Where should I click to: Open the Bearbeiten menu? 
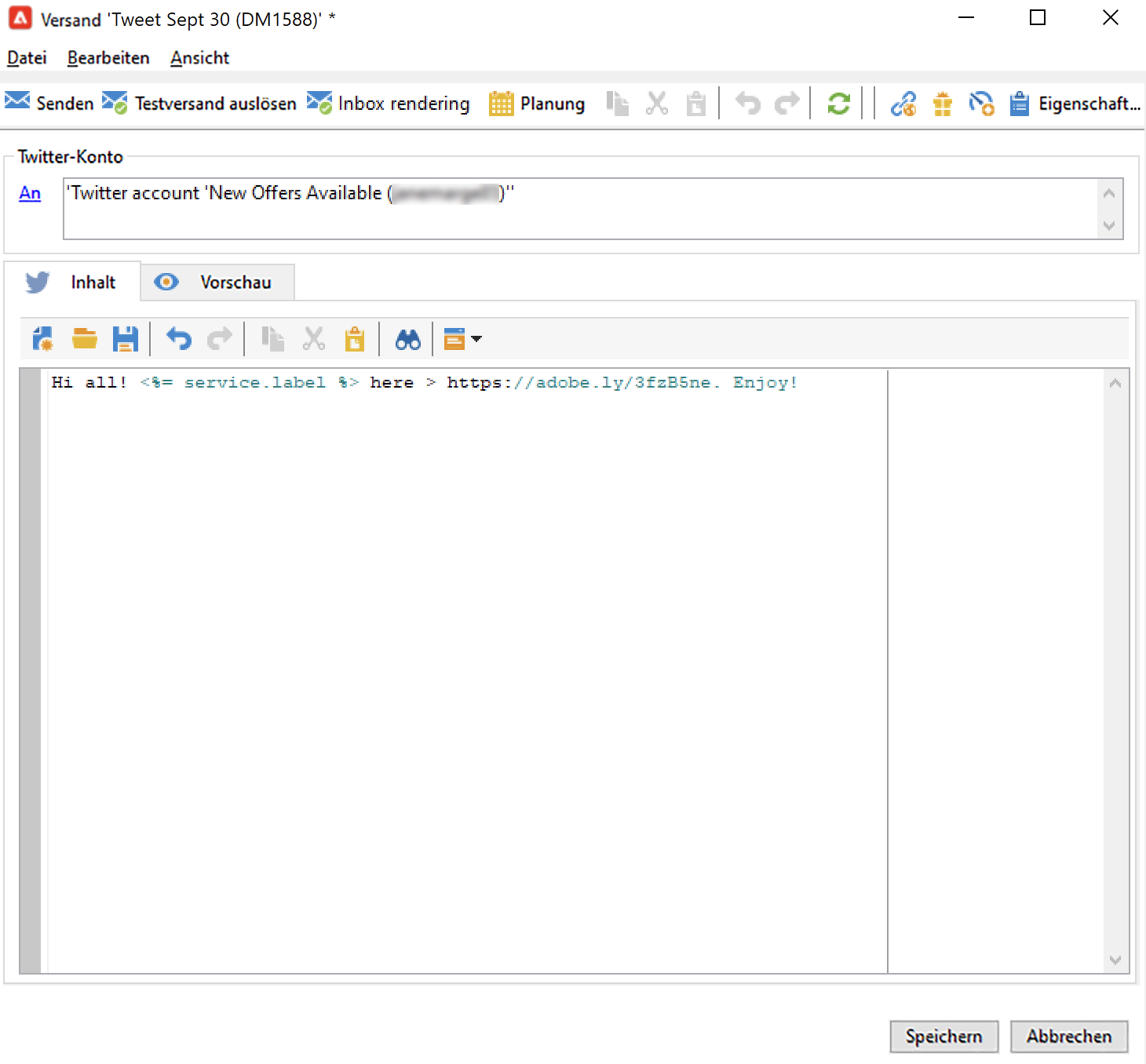tap(108, 58)
